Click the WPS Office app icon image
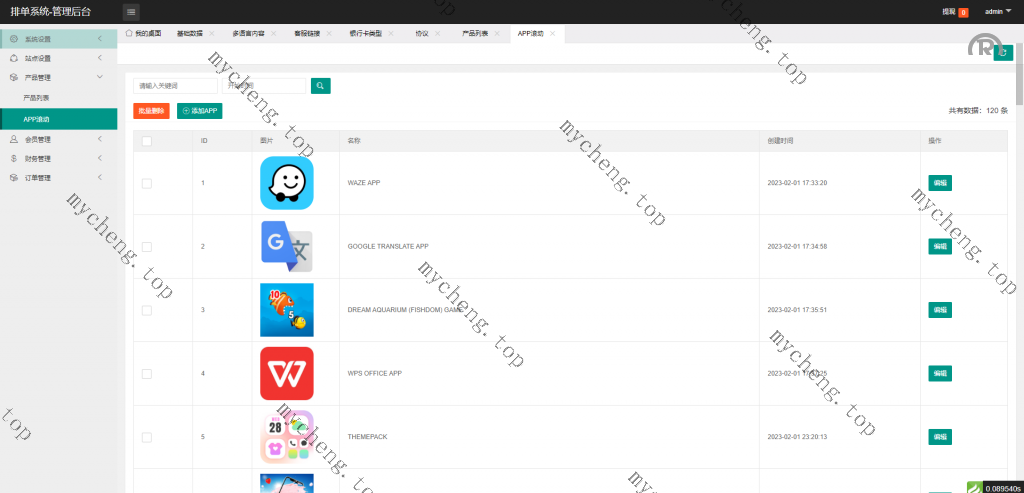The width and height of the screenshot is (1024, 493). pos(287,373)
